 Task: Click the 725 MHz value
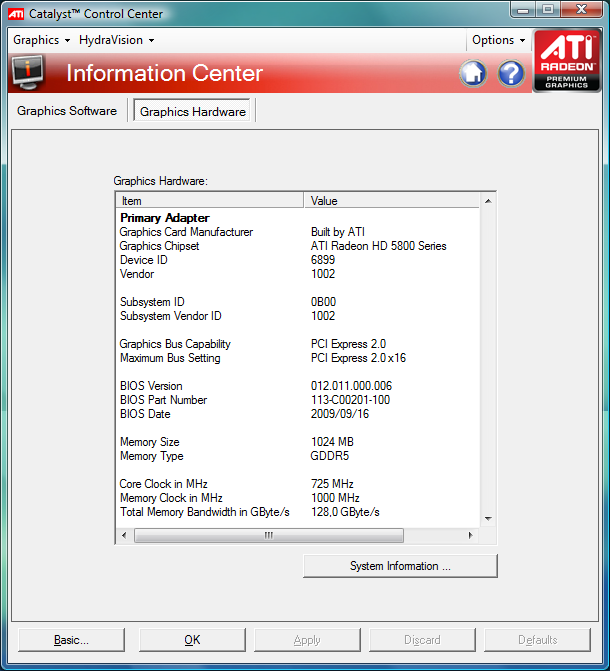[x=332, y=484]
